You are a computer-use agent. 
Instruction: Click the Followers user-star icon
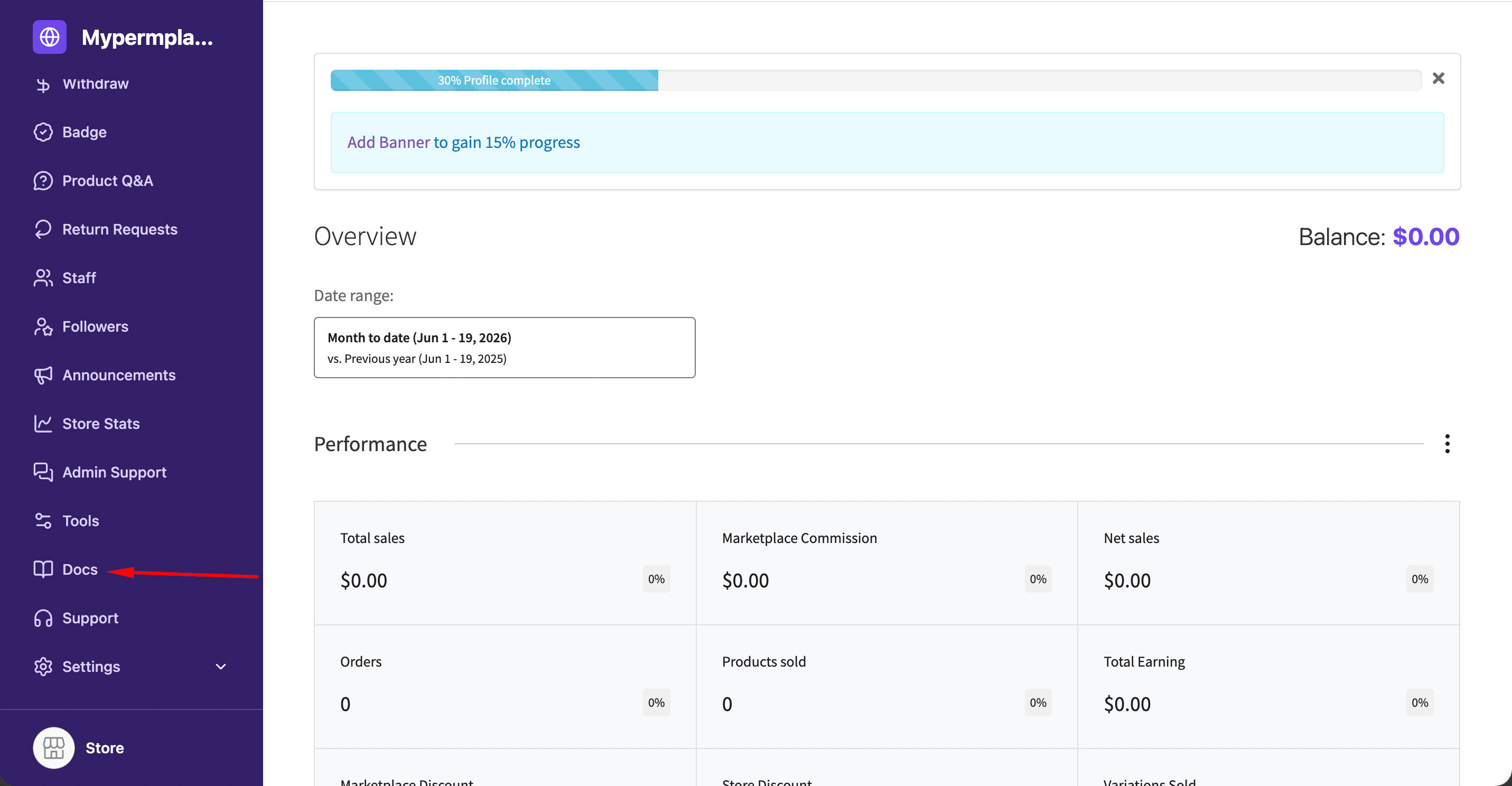[43, 326]
